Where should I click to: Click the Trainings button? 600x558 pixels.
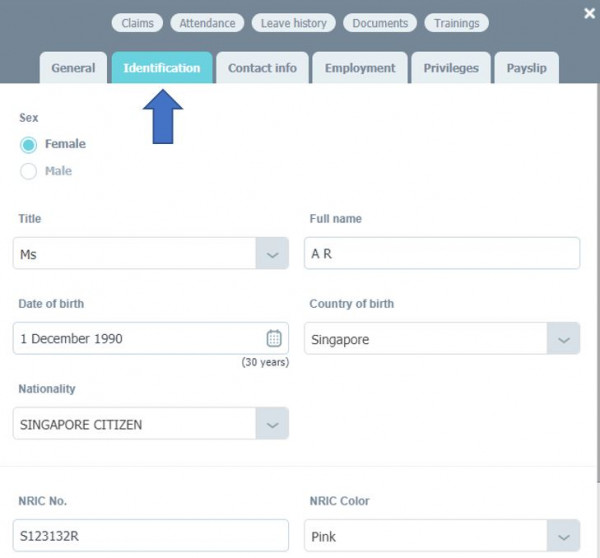click(456, 23)
